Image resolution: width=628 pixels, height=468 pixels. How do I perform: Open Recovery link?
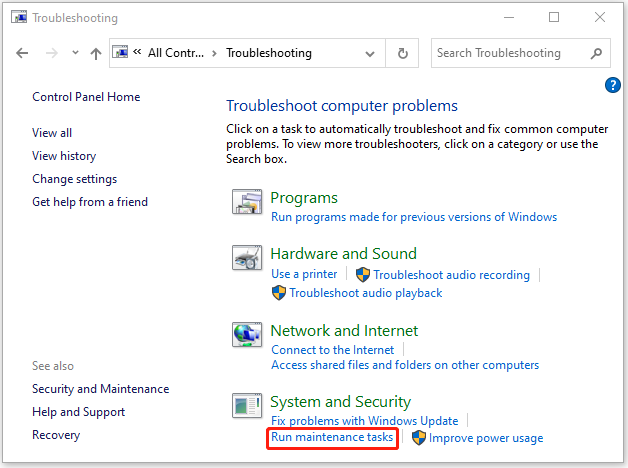pyautogui.click(x=56, y=435)
